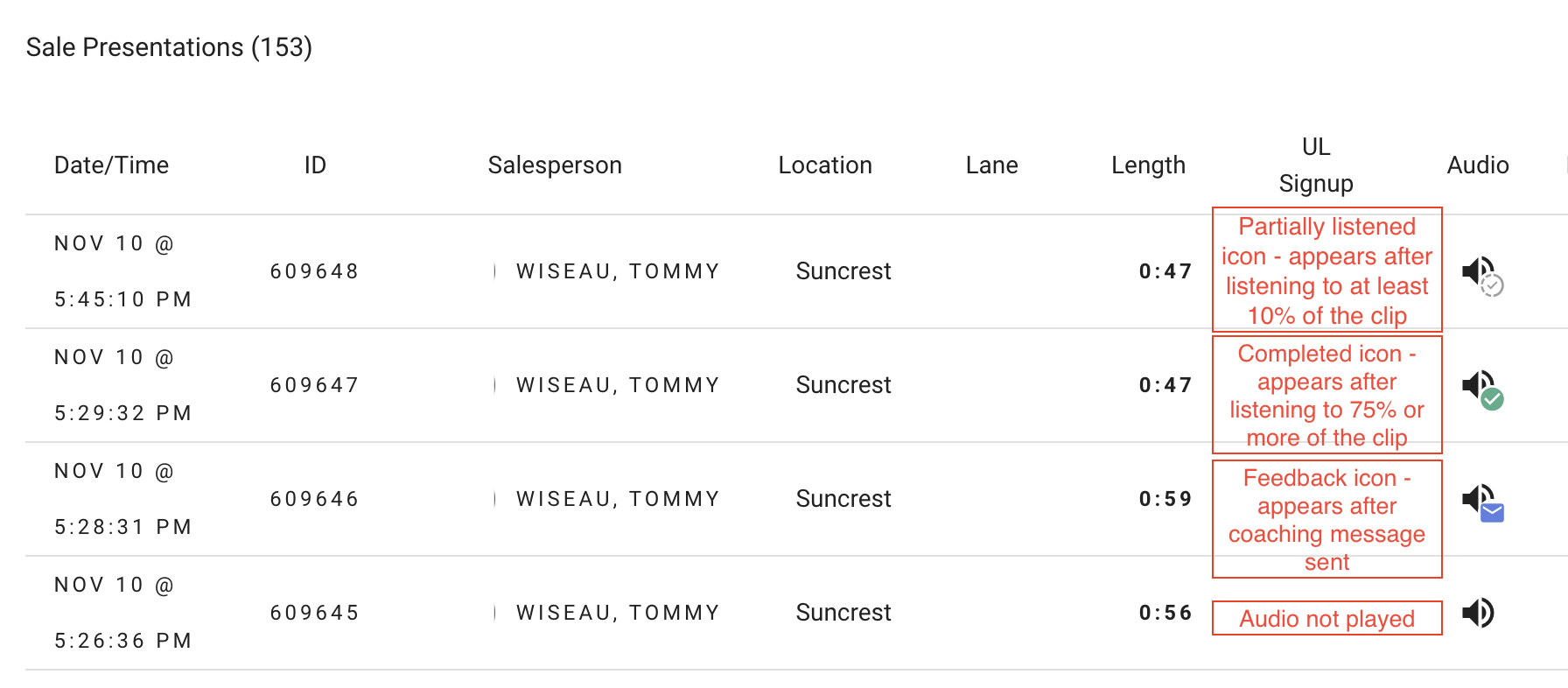
Task: Select Suncrest location in row 609647
Action: click(x=843, y=385)
